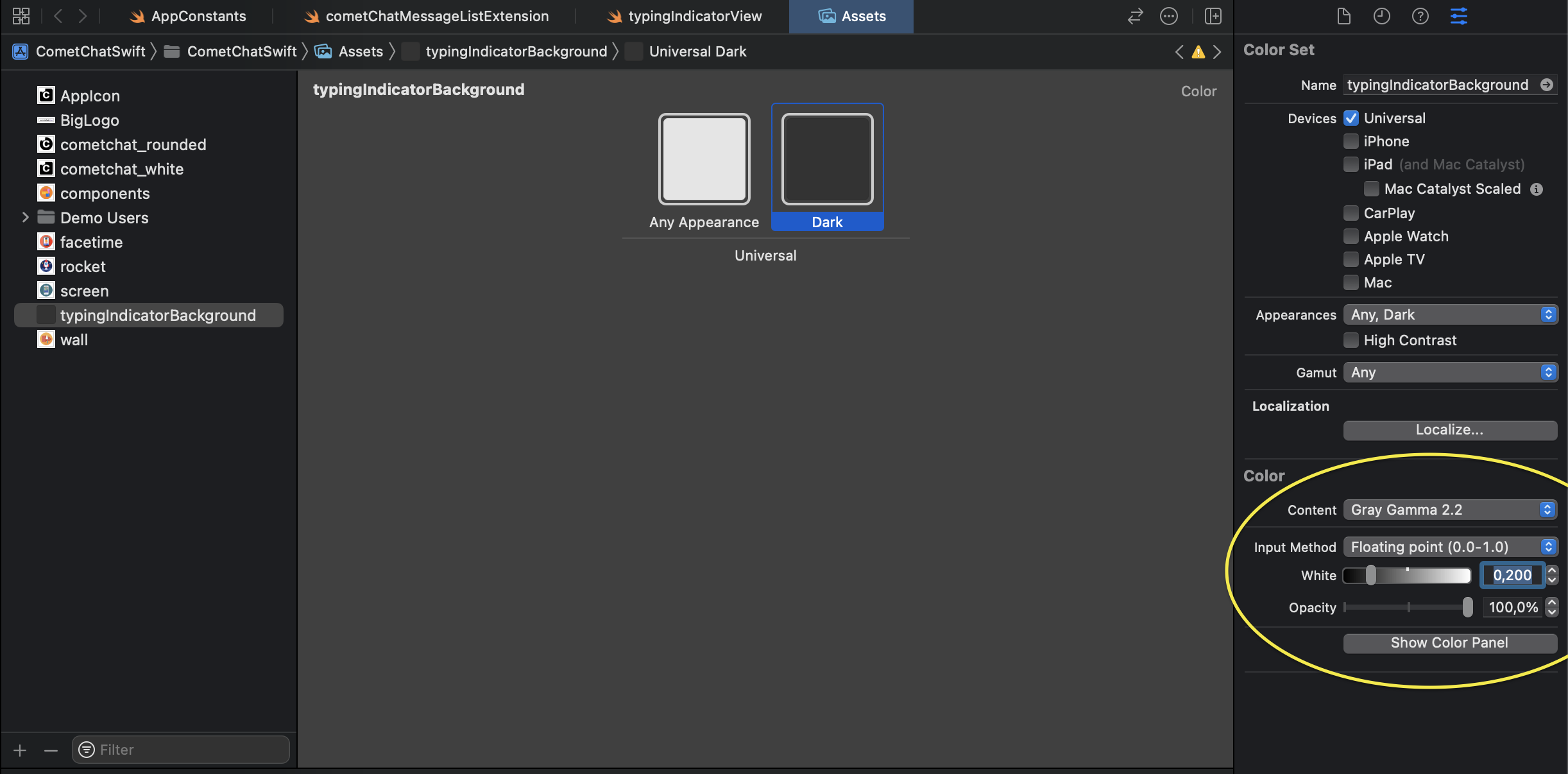Uncheck the Universal devices checkbox
The image size is (1568, 774).
click(1351, 118)
